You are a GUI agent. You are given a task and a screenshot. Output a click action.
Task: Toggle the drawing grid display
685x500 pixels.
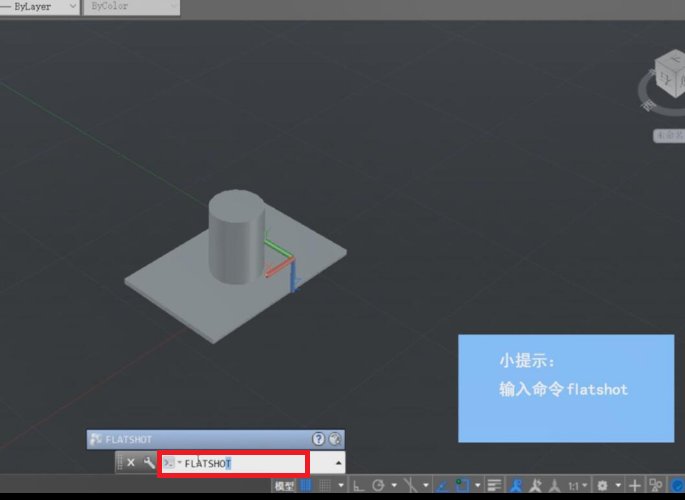306,486
